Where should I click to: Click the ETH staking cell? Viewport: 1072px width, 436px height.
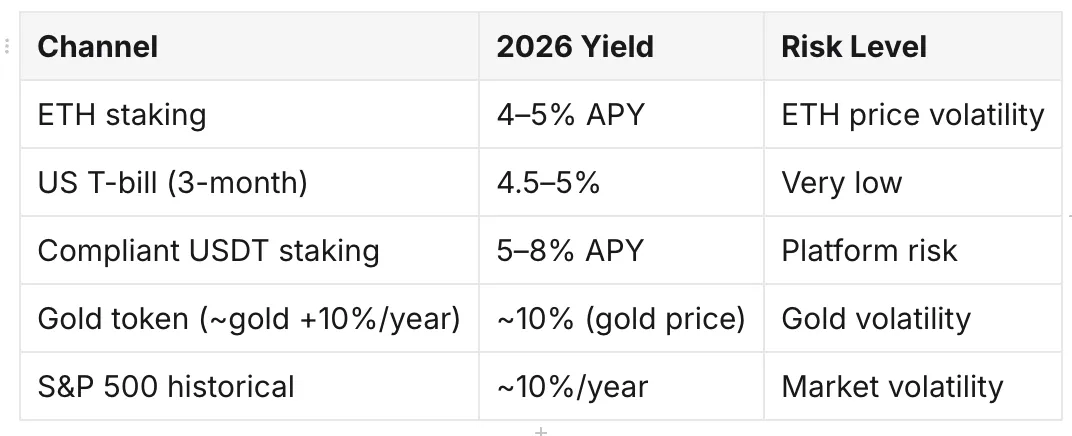250,114
